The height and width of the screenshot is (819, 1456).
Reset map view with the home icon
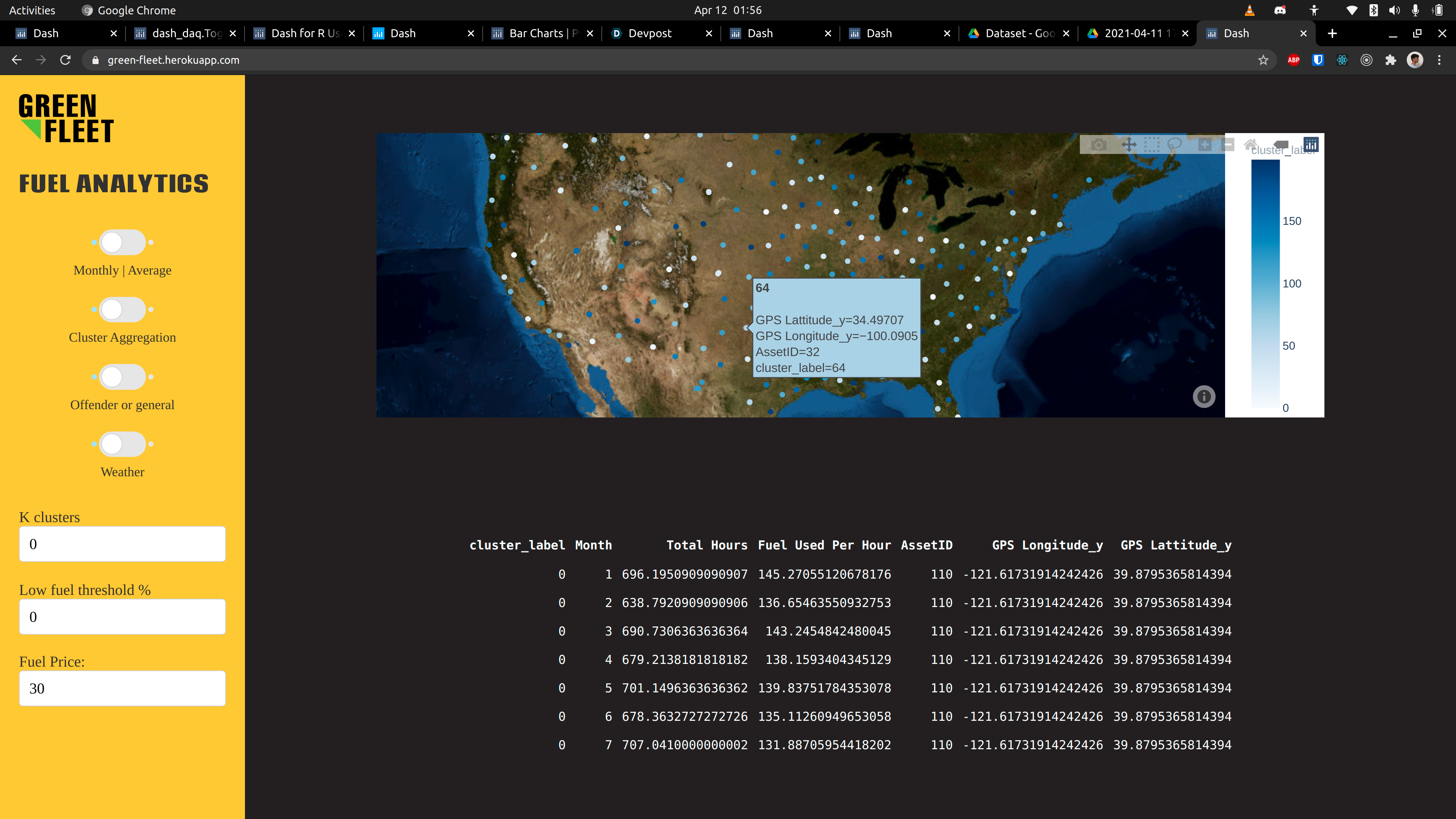[x=1250, y=145]
